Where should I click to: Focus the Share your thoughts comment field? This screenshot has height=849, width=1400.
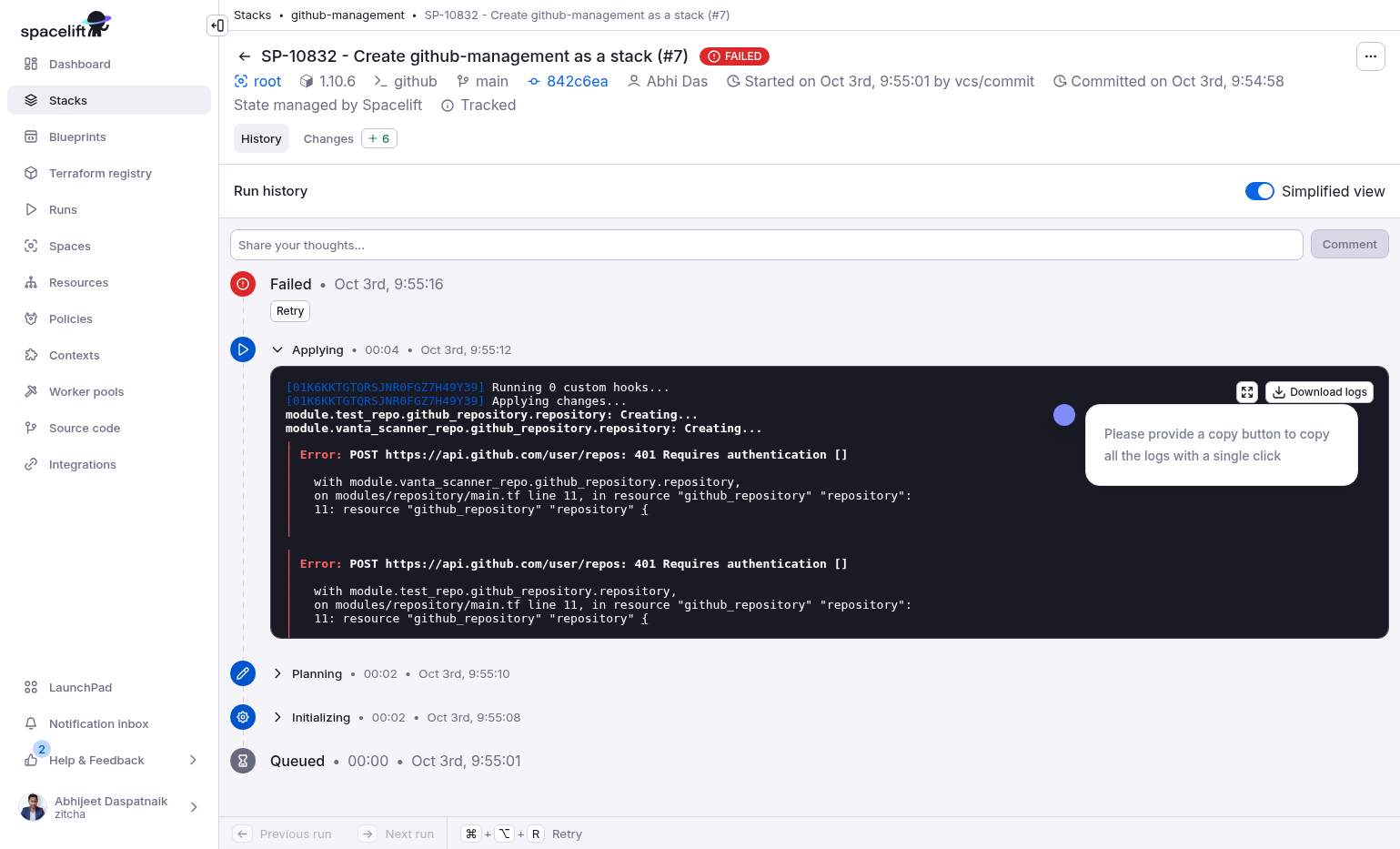point(766,245)
